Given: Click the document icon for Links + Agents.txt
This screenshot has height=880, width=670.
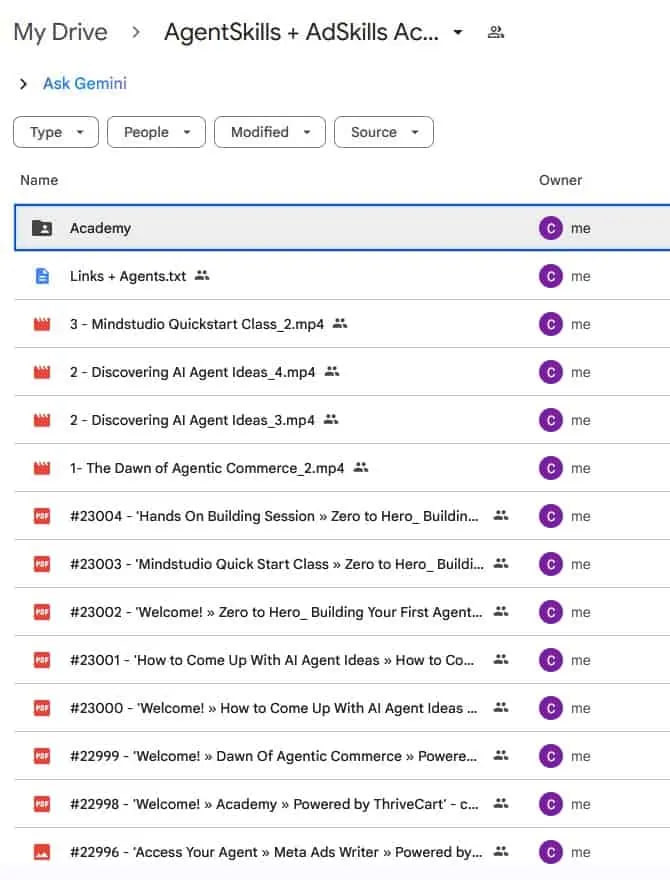Looking at the screenshot, I should (x=41, y=276).
